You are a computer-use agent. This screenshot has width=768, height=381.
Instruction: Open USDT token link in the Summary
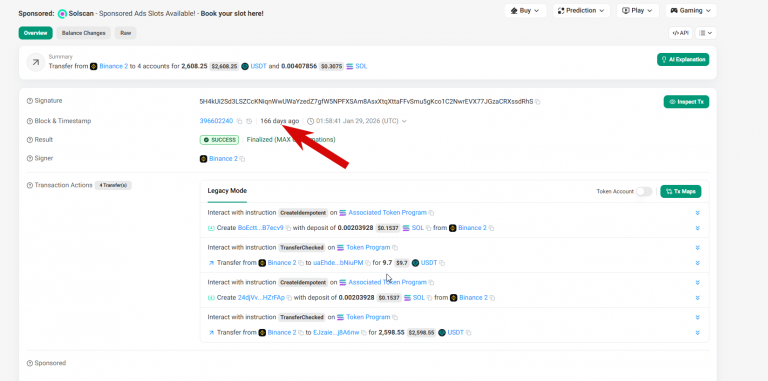click(258, 66)
